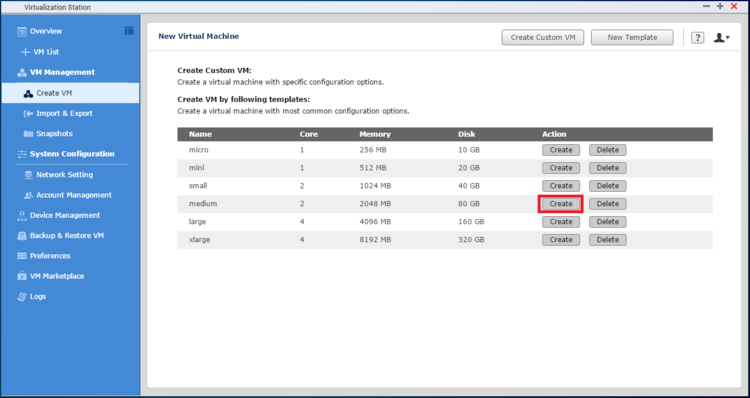Select the Create VM sidebar item
Viewport: 750px width, 398px height.
[70, 93]
